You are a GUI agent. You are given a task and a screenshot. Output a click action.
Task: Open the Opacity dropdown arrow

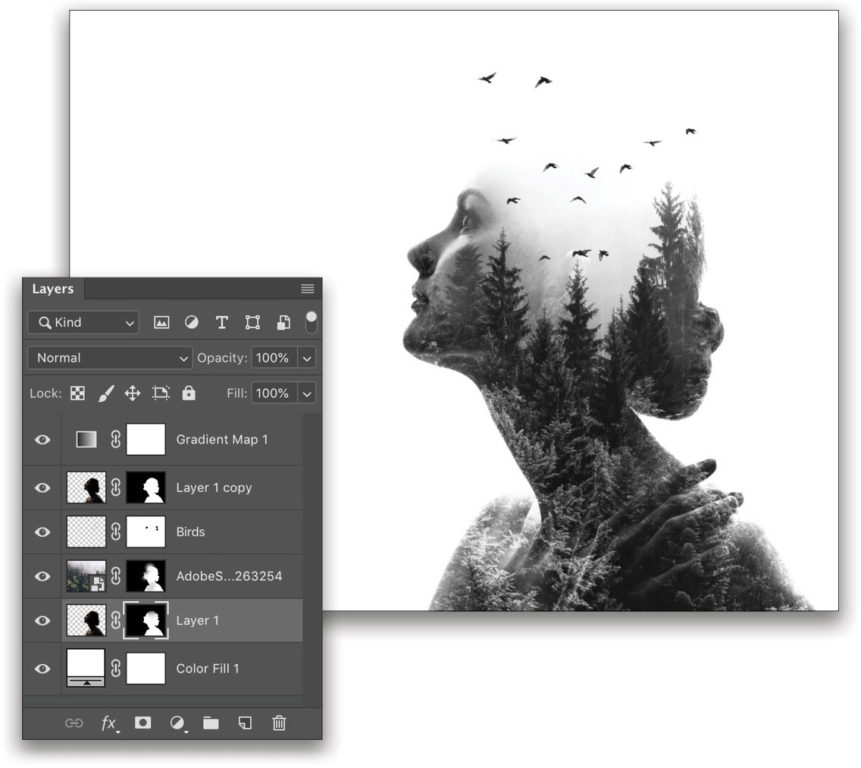coord(307,357)
